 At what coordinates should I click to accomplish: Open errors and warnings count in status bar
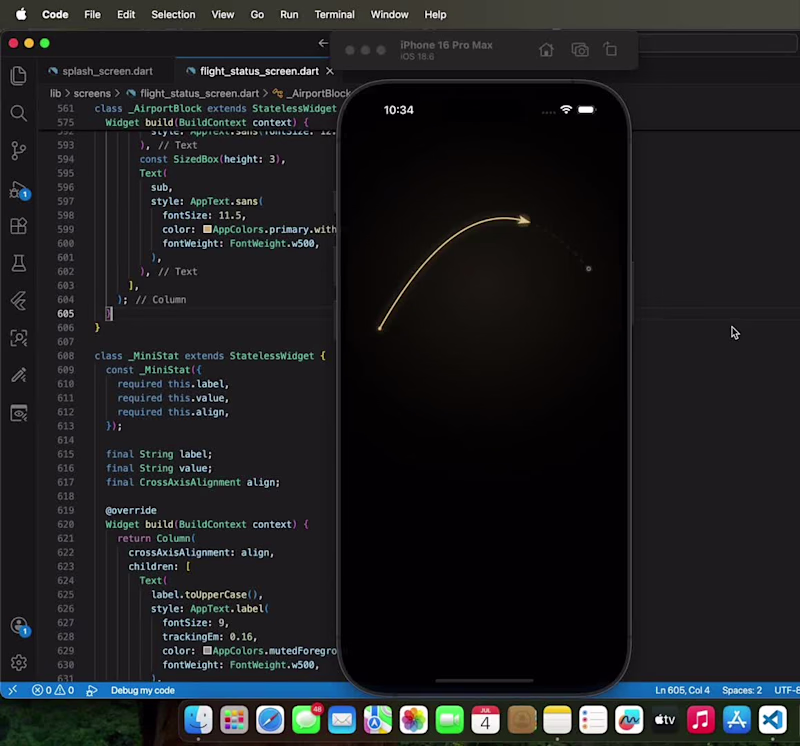53,690
